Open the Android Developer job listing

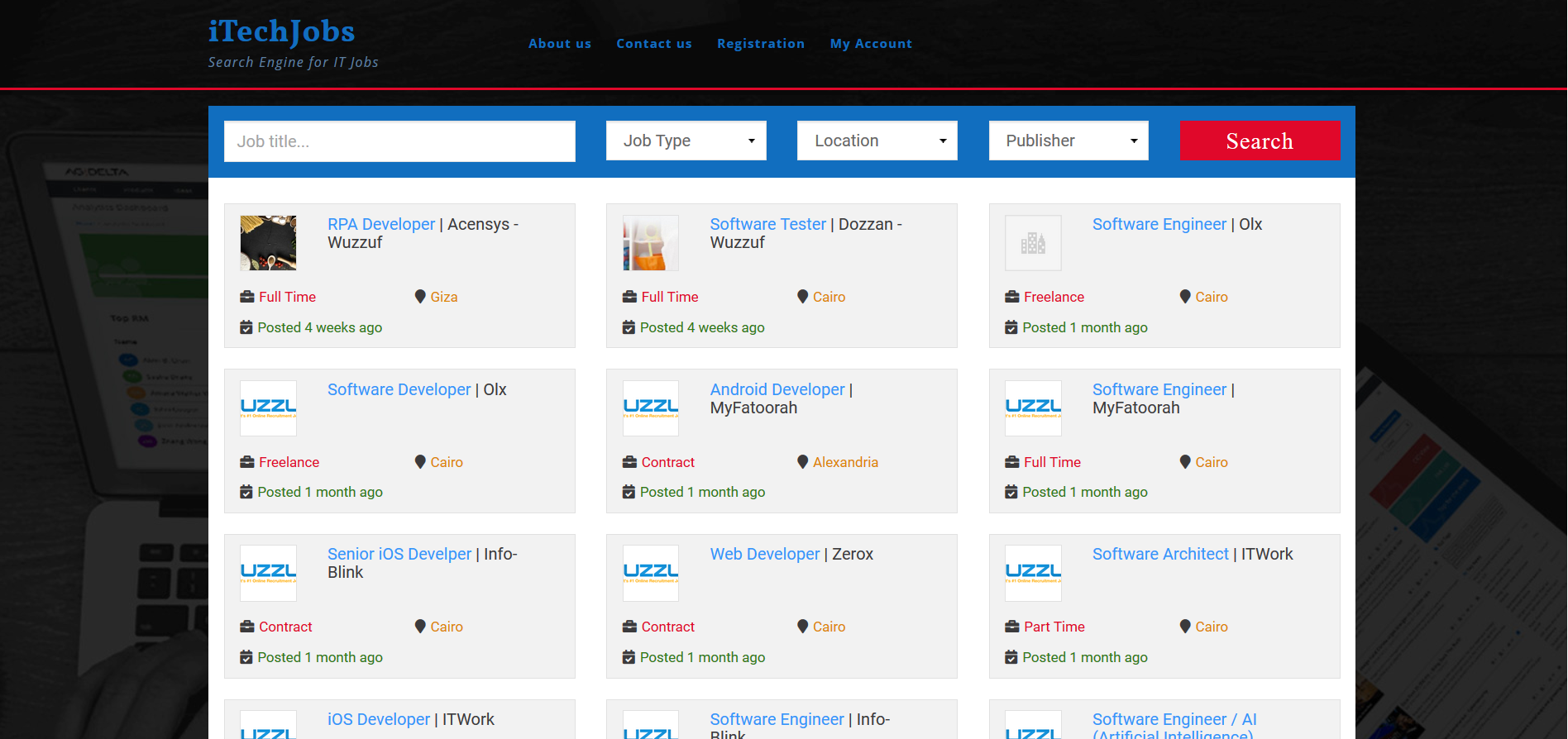[x=777, y=389]
